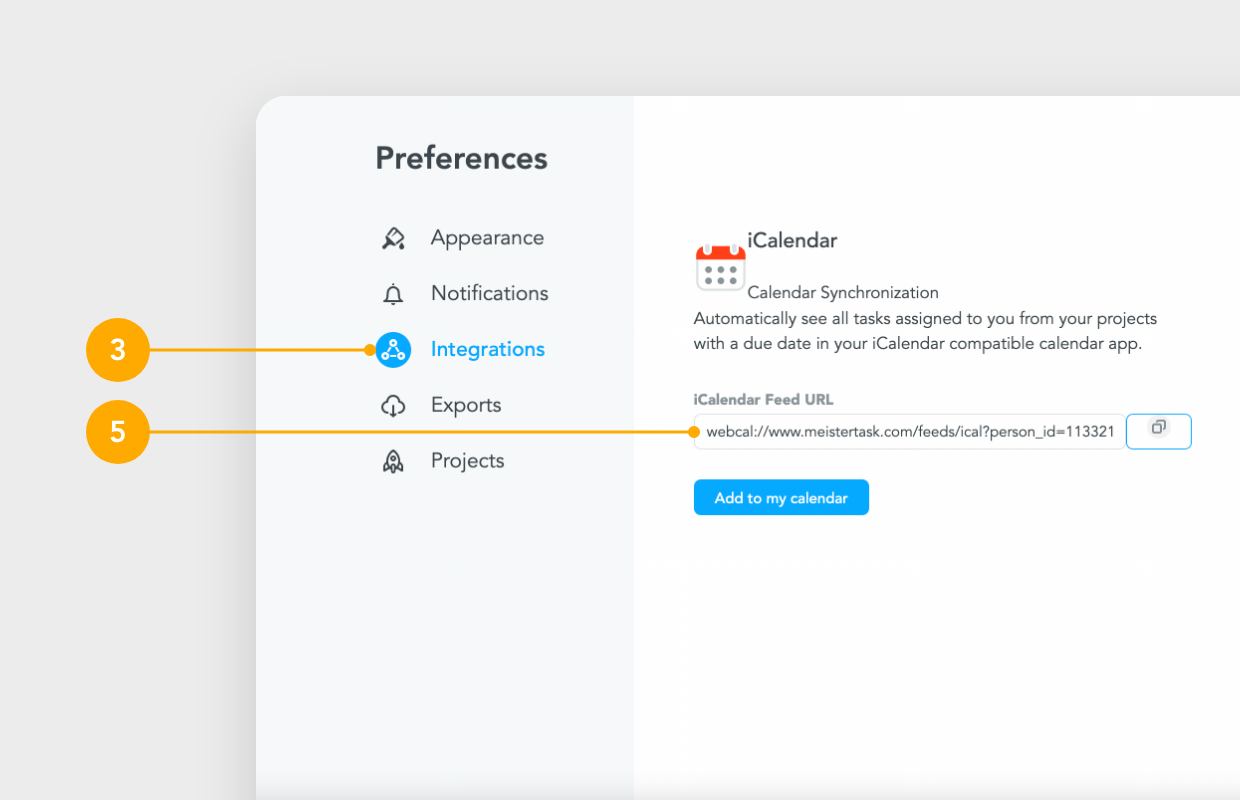Click the iCalendar Feed URL label
This screenshot has width=1240, height=800.
click(763, 399)
